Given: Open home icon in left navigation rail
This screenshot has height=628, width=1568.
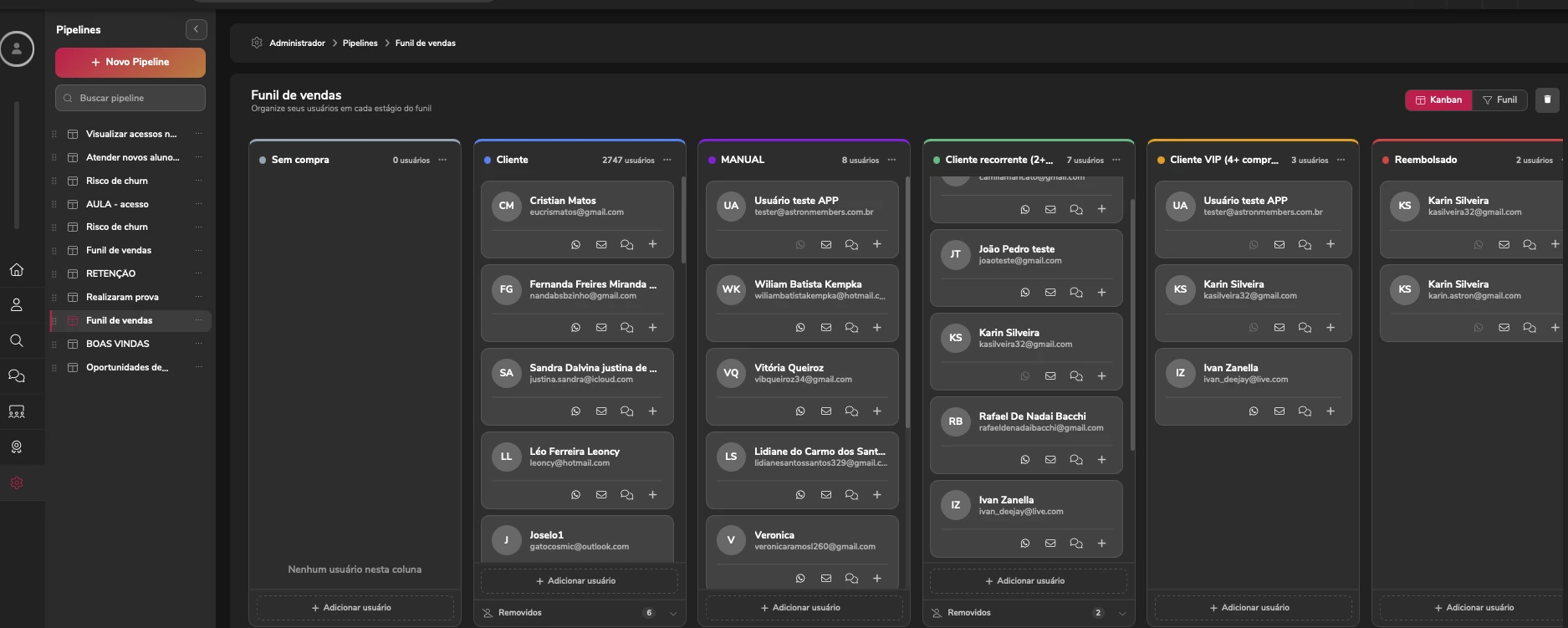Looking at the screenshot, I should pos(17,269).
